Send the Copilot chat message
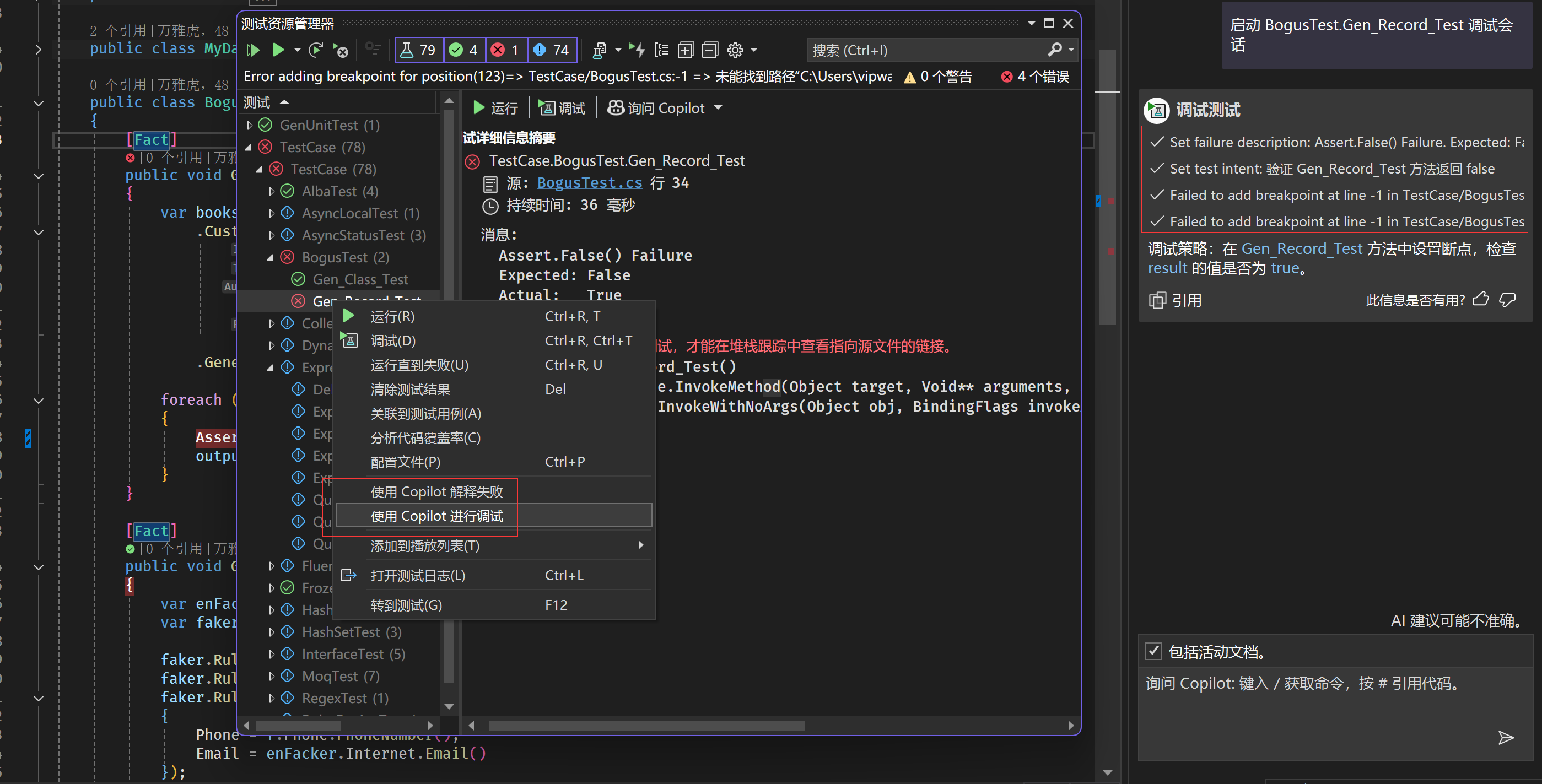The height and width of the screenshot is (784, 1542). coord(1506,738)
